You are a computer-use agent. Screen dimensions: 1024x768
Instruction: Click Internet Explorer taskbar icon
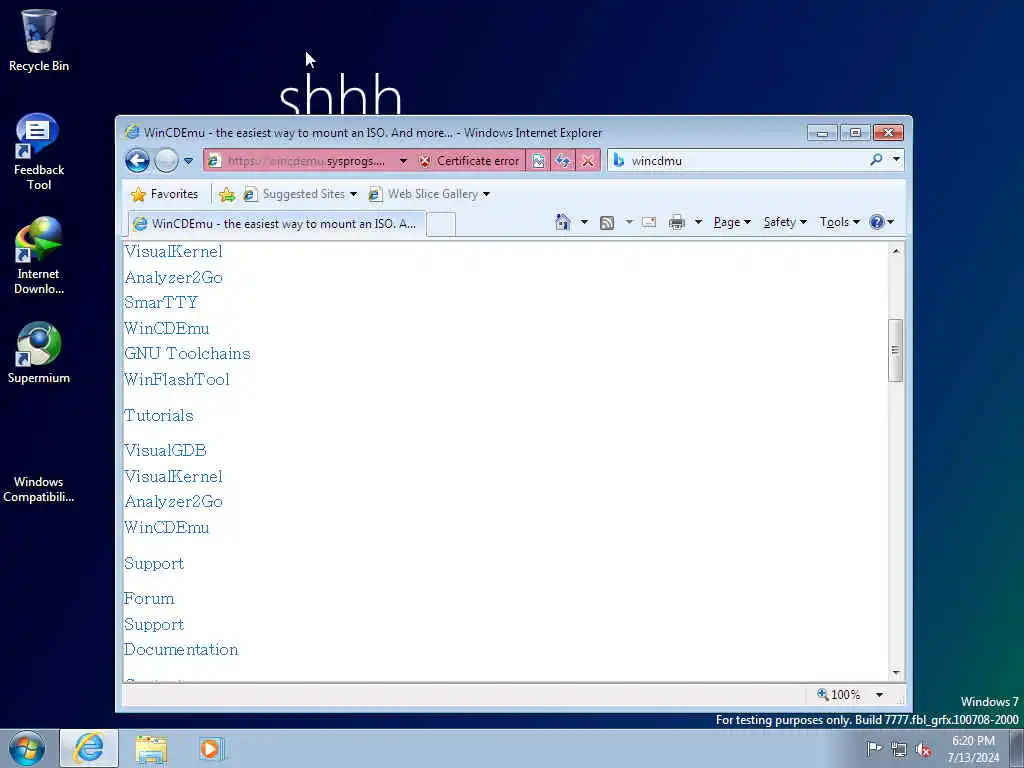(89, 748)
